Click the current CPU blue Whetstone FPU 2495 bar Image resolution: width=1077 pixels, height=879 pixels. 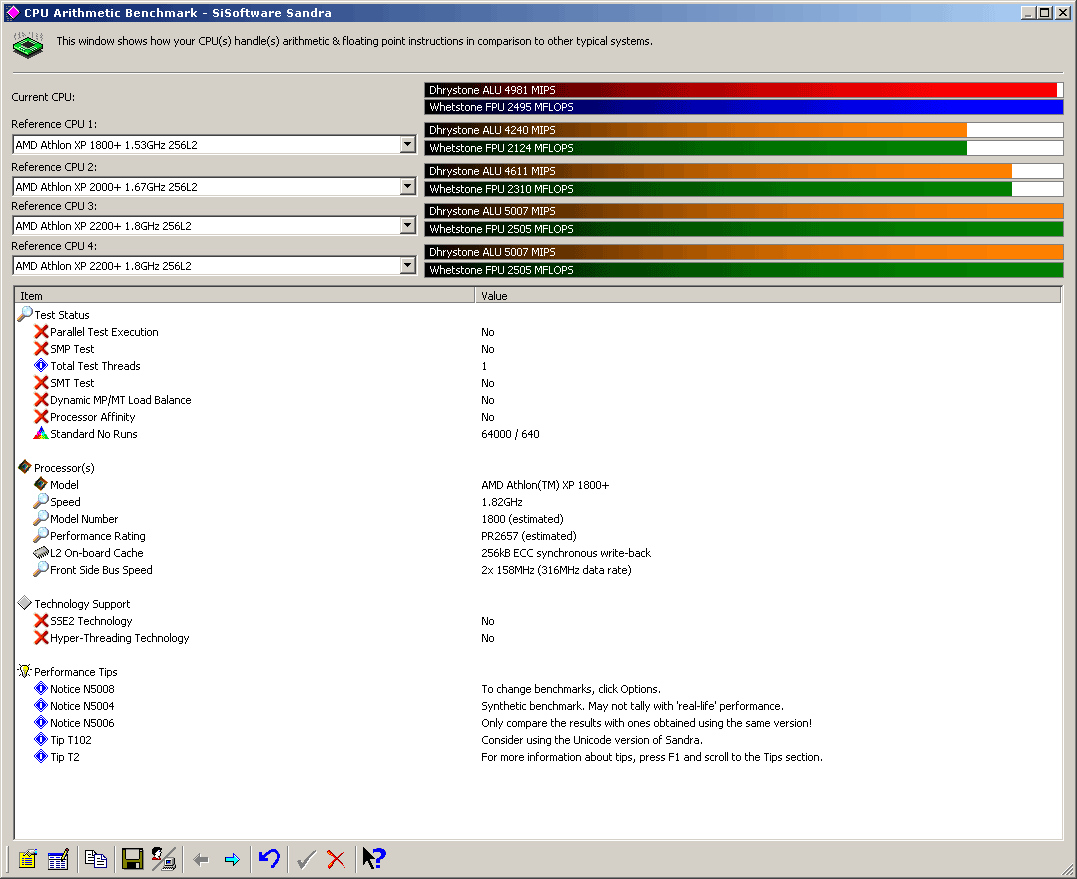[x=744, y=107]
